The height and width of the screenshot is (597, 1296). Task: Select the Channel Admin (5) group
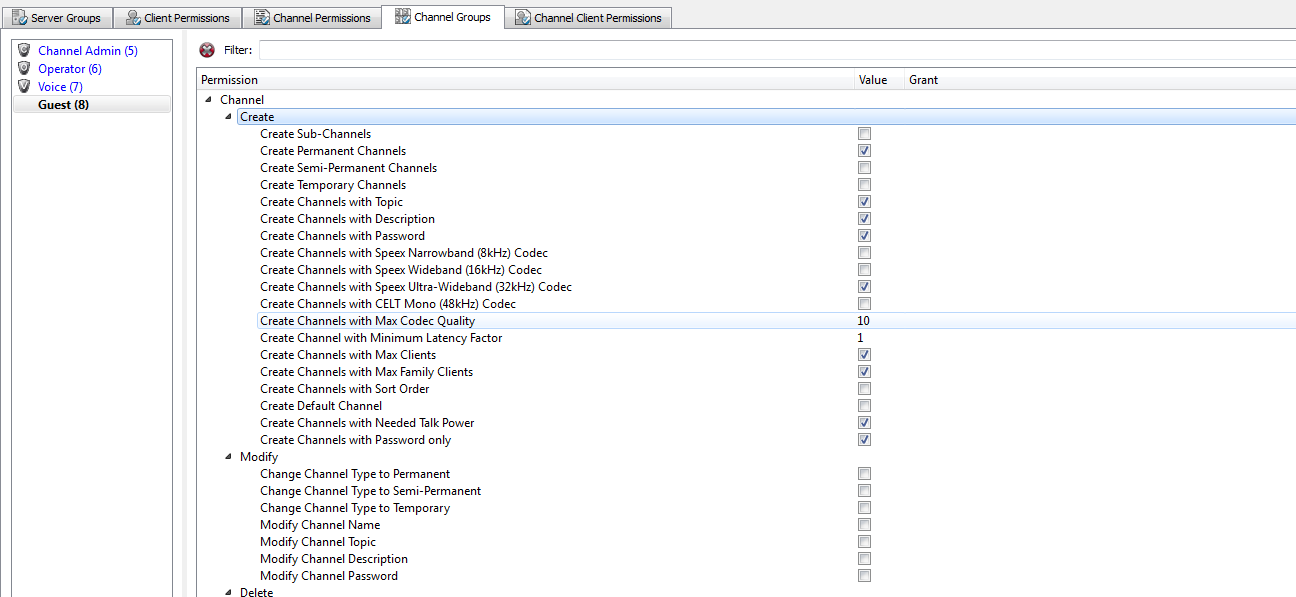point(87,51)
